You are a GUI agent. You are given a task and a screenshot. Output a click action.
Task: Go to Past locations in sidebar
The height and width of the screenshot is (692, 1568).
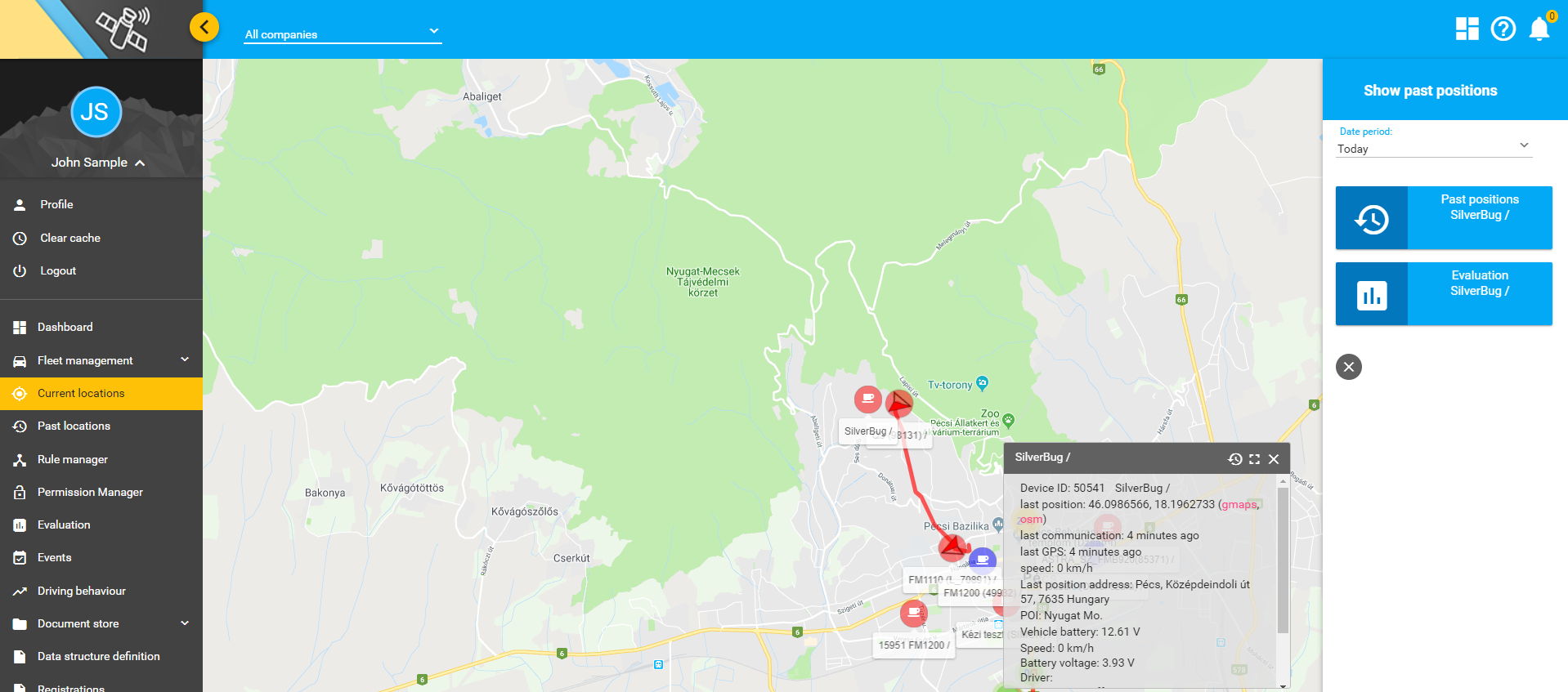tap(74, 426)
